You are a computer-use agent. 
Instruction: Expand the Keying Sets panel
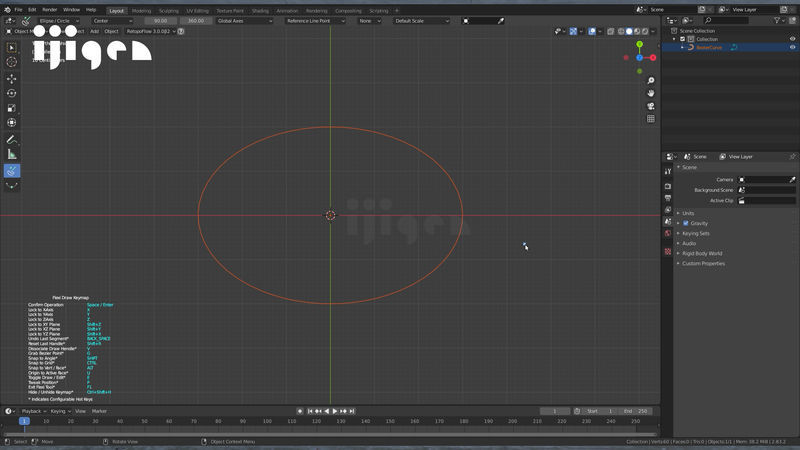click(x=695, y=233)
